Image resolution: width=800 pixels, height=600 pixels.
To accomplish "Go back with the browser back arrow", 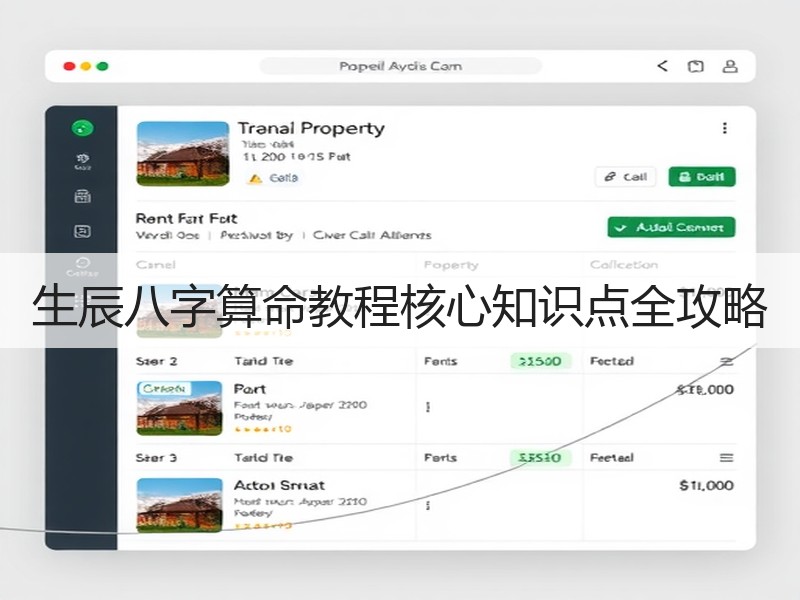I will click(662, 66).
